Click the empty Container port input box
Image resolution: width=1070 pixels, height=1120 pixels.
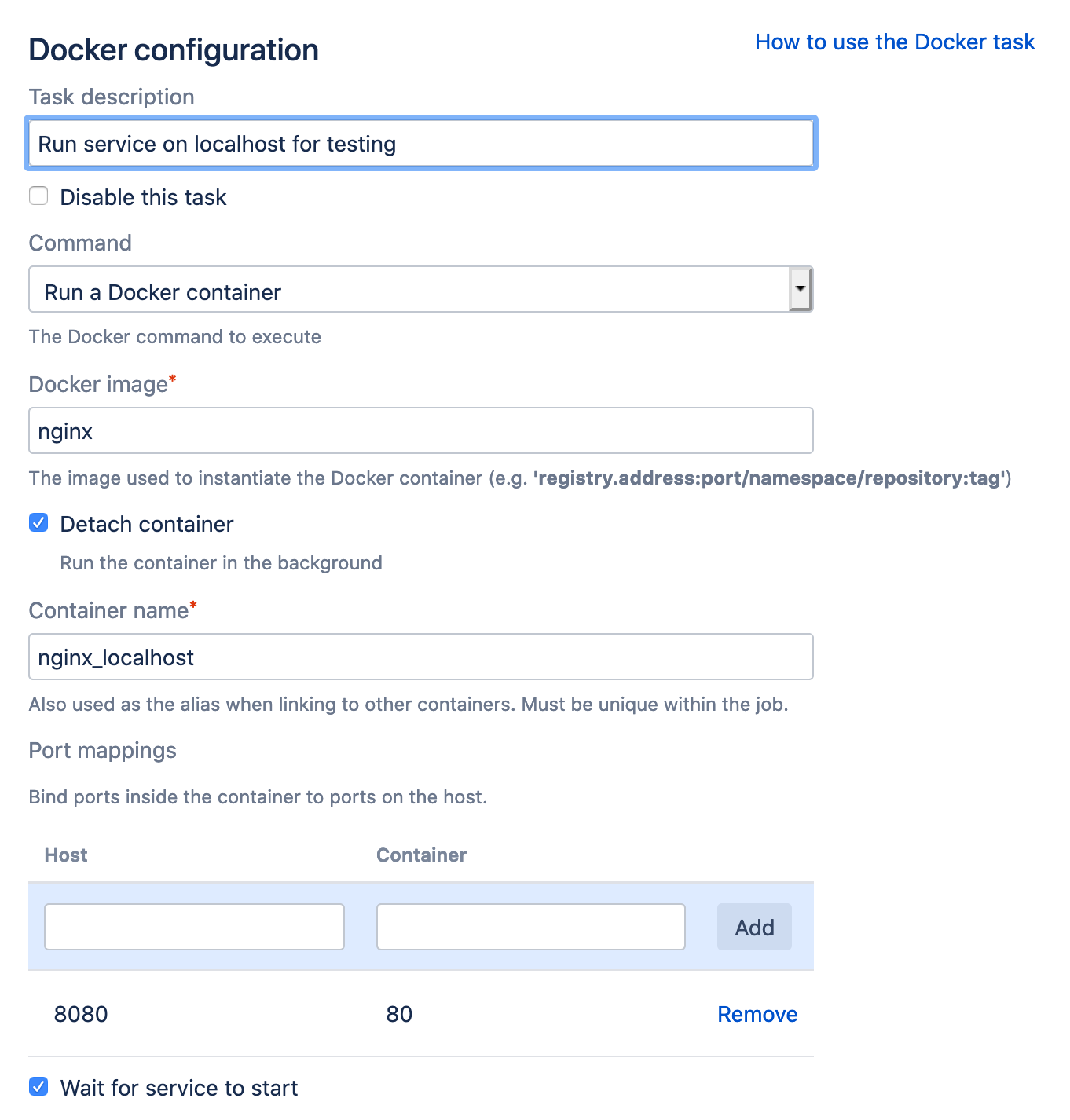click(530, 927)
